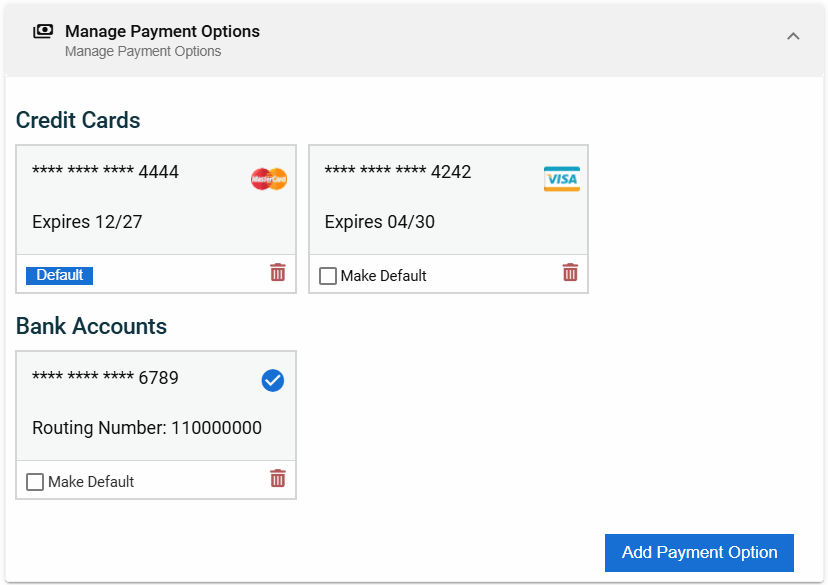Image resolution: width=828 pixels, height=585 pixels.
Task: Click the blue verified checkmark icon
Action: pos(273,380)
